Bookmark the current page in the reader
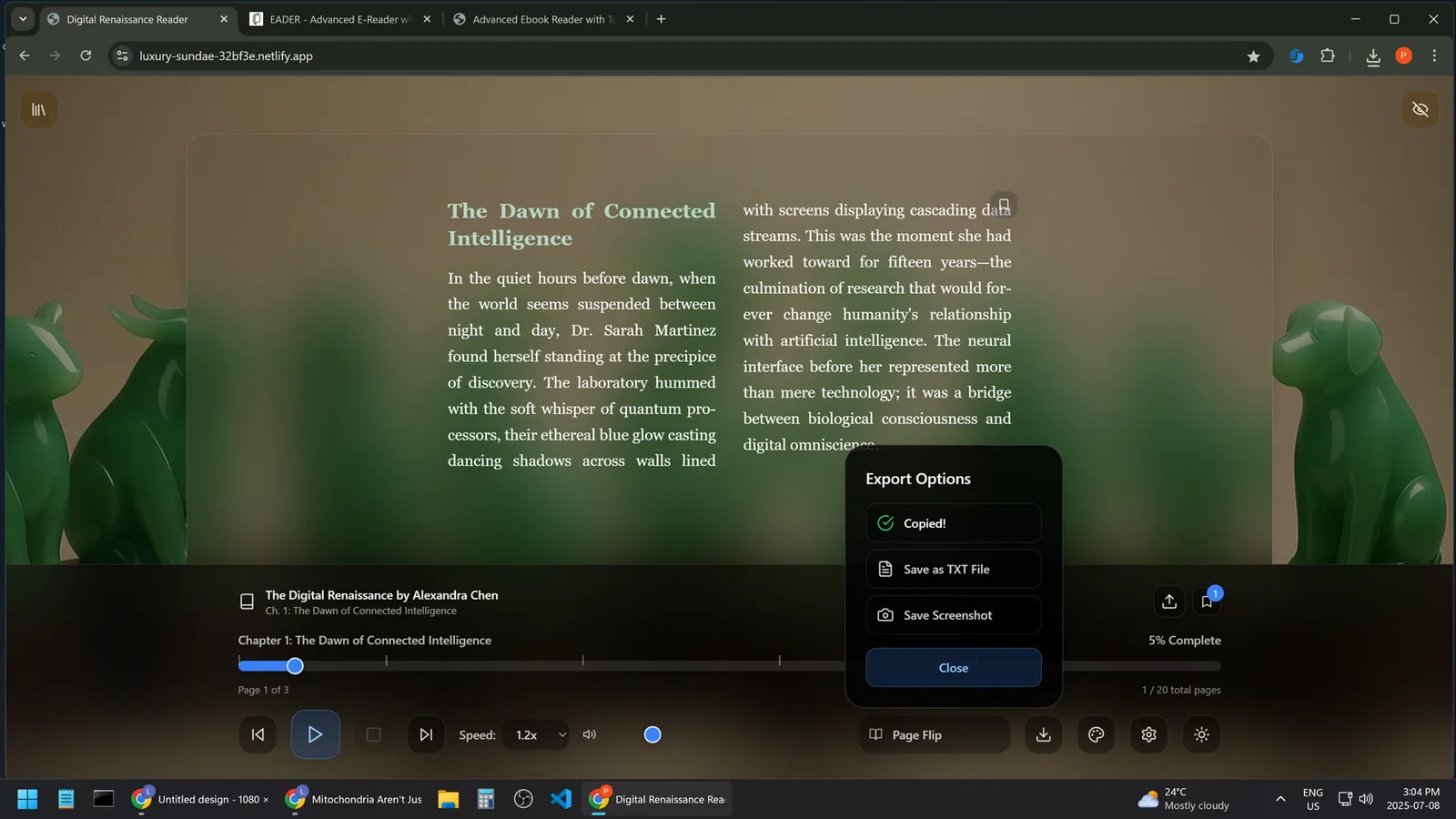This screenshot has height=819, width=1456. point(1004,206)
